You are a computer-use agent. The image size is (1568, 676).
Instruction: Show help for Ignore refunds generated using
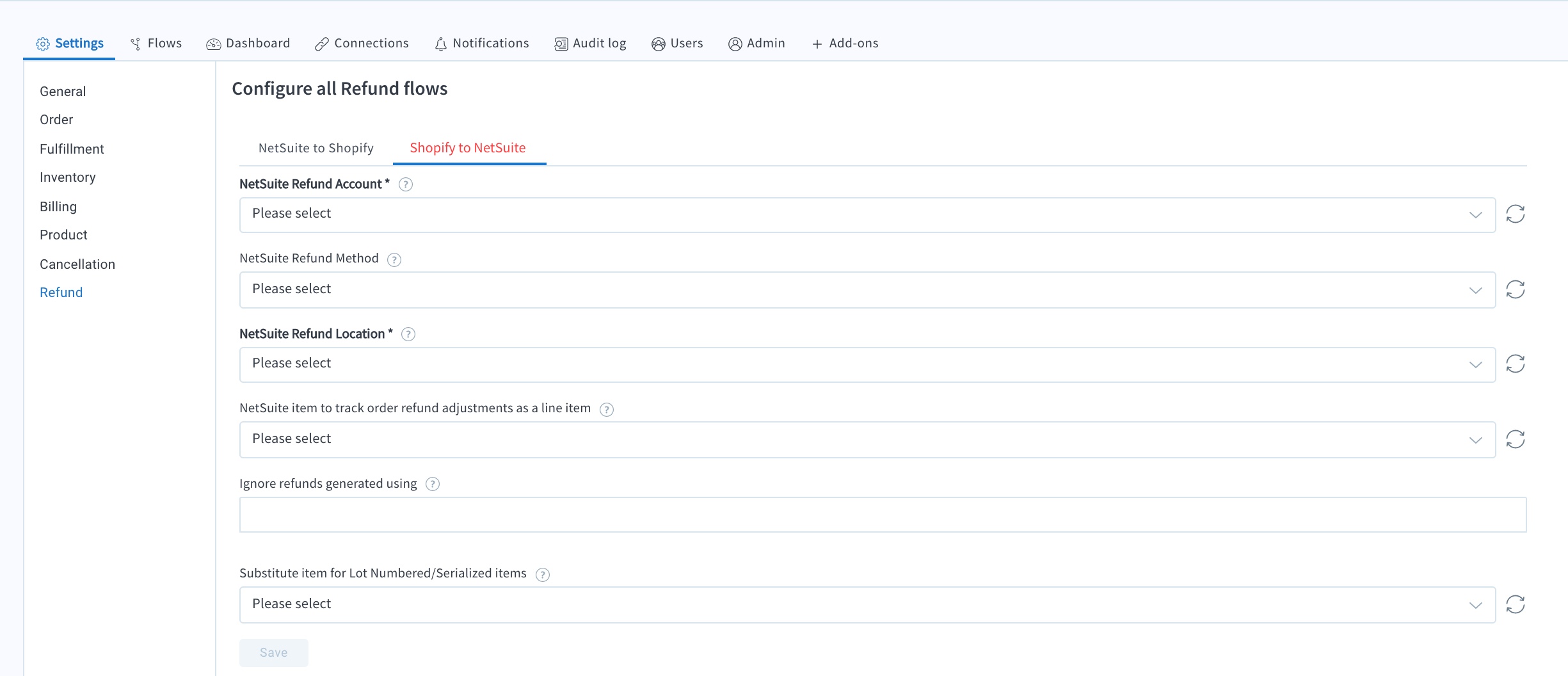433,484
